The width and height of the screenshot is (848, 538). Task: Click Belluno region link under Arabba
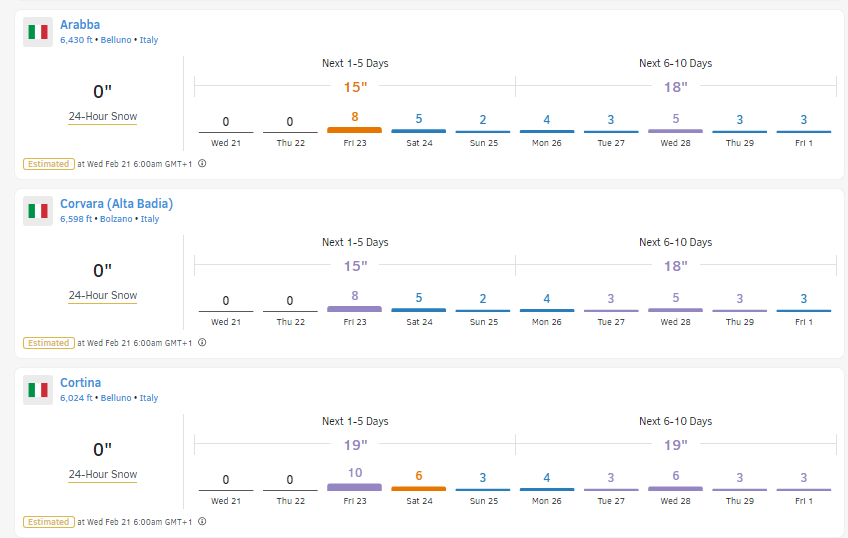coord(116,40)
